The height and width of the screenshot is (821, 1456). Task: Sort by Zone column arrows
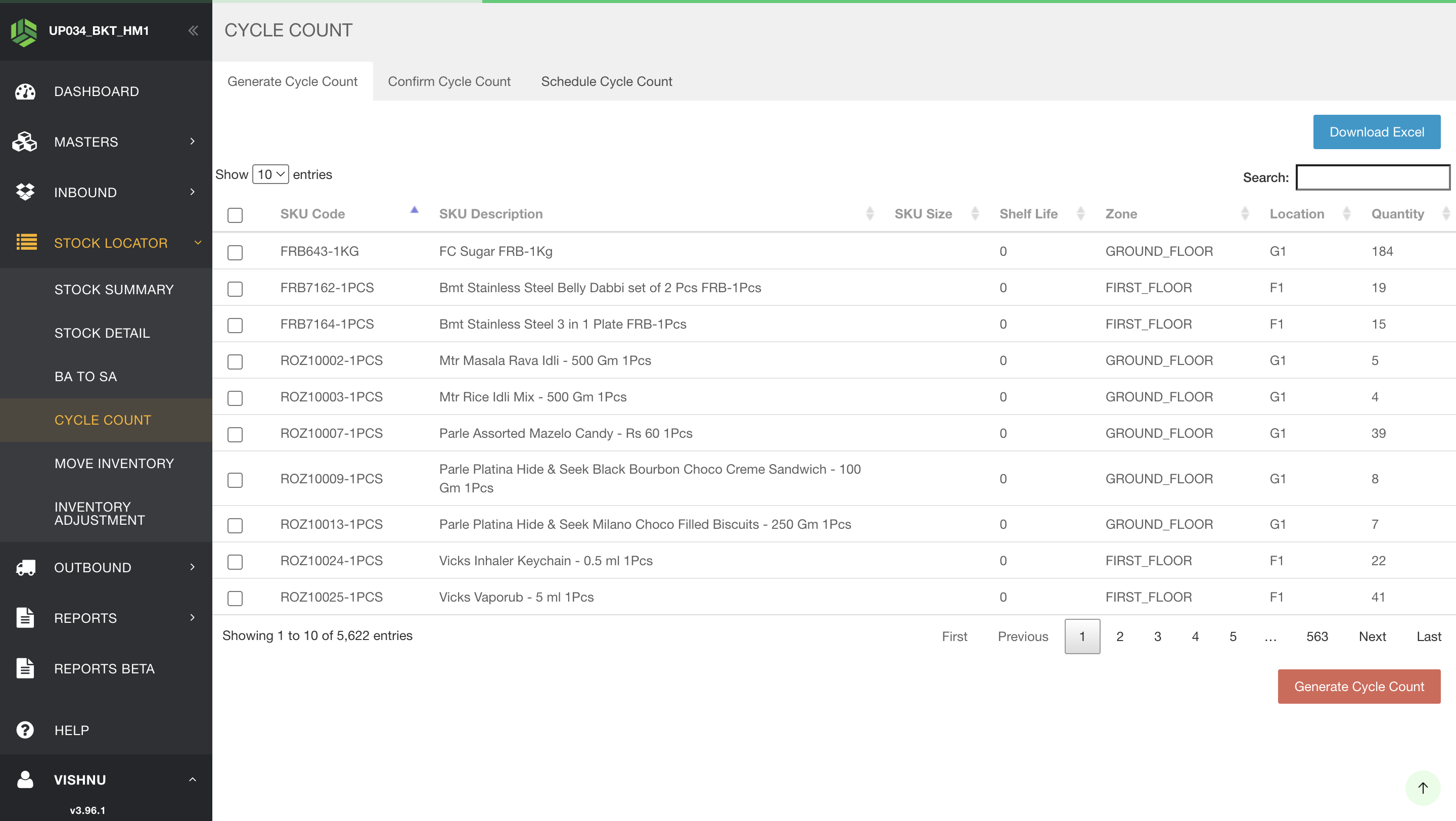1244,213
